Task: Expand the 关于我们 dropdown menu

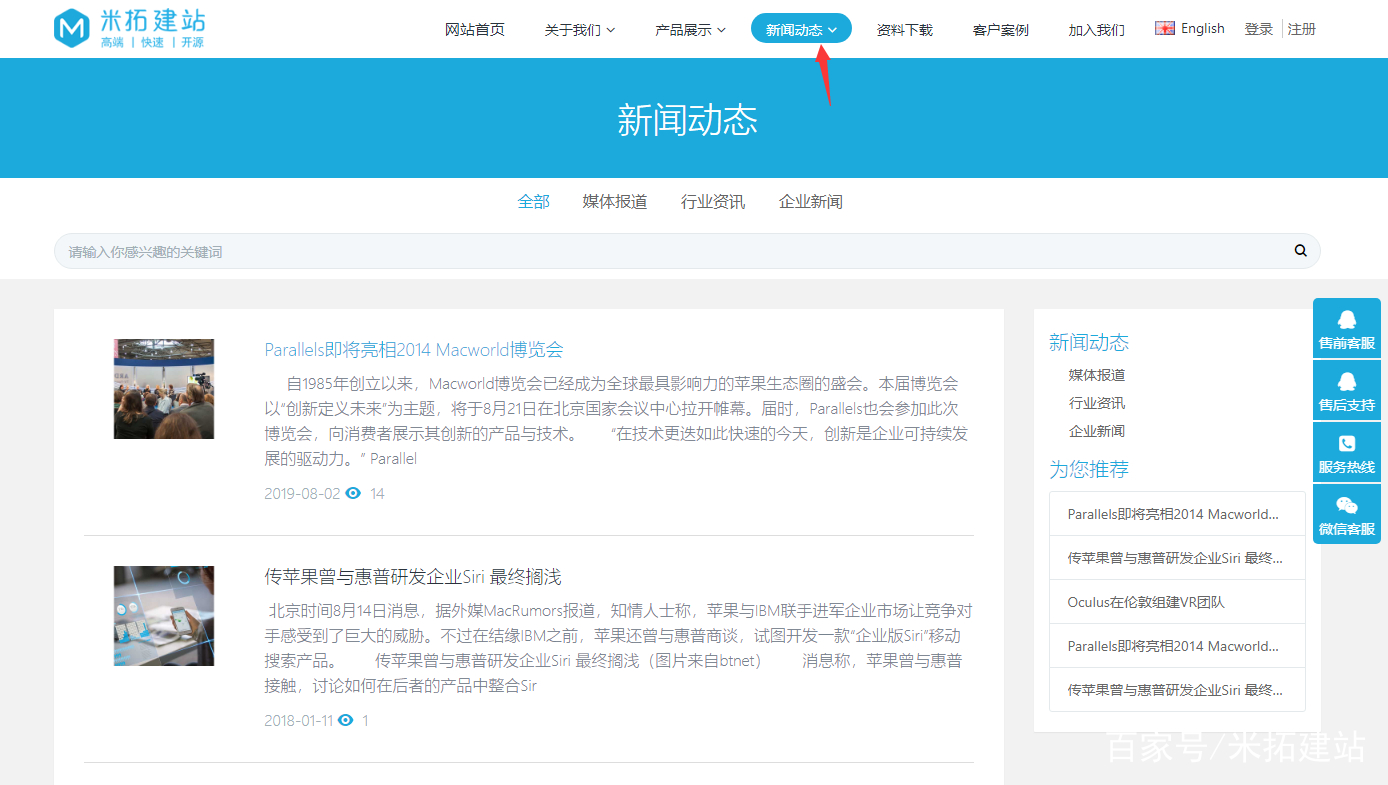Action: click(580, 30)
